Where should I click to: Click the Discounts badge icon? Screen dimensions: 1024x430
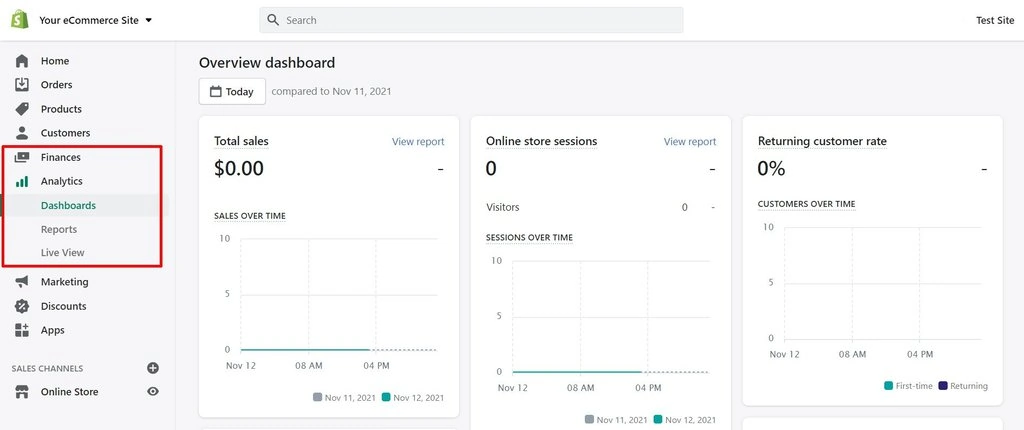point(22,306)
